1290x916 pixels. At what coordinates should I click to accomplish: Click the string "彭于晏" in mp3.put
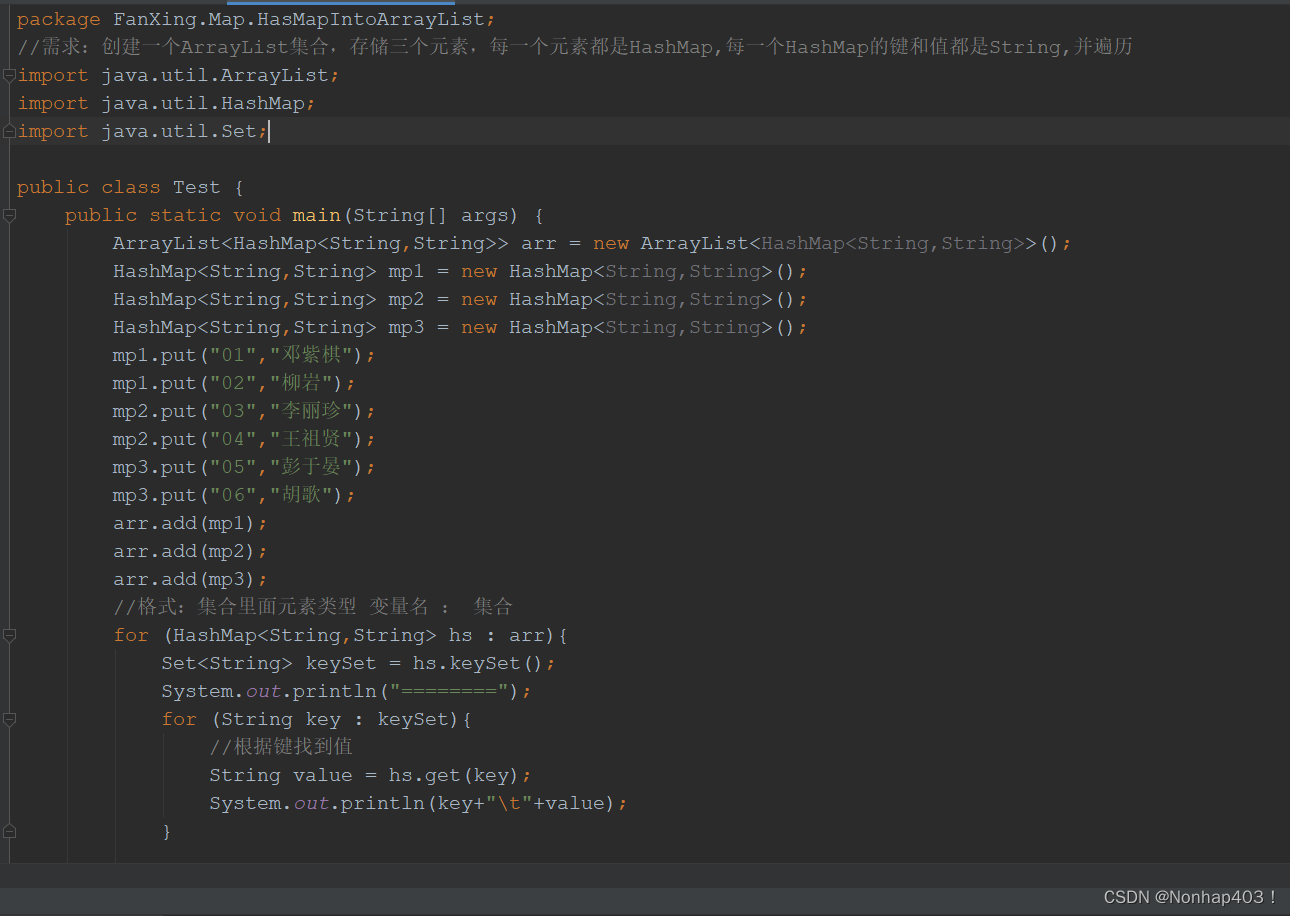click(311, 467)
